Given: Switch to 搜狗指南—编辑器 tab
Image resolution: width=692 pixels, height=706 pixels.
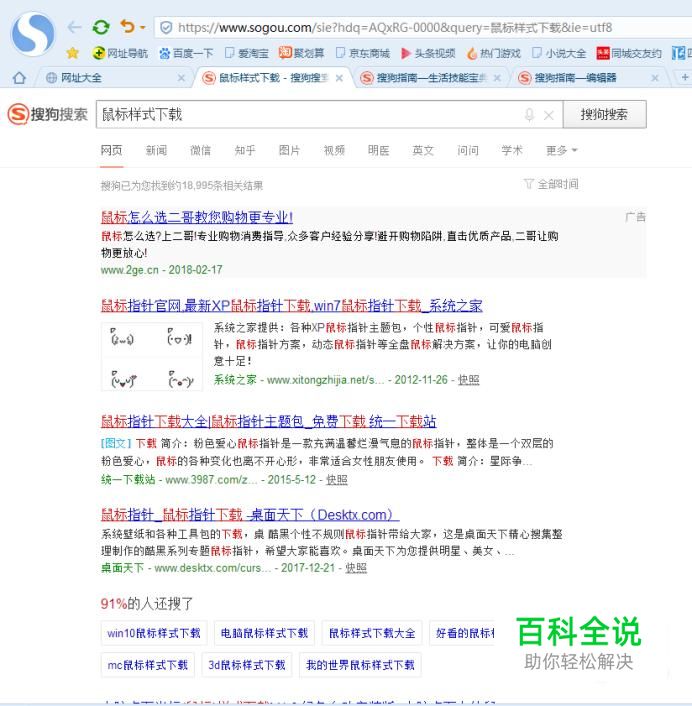Looking at the screenshot, I should pos(588,78).
